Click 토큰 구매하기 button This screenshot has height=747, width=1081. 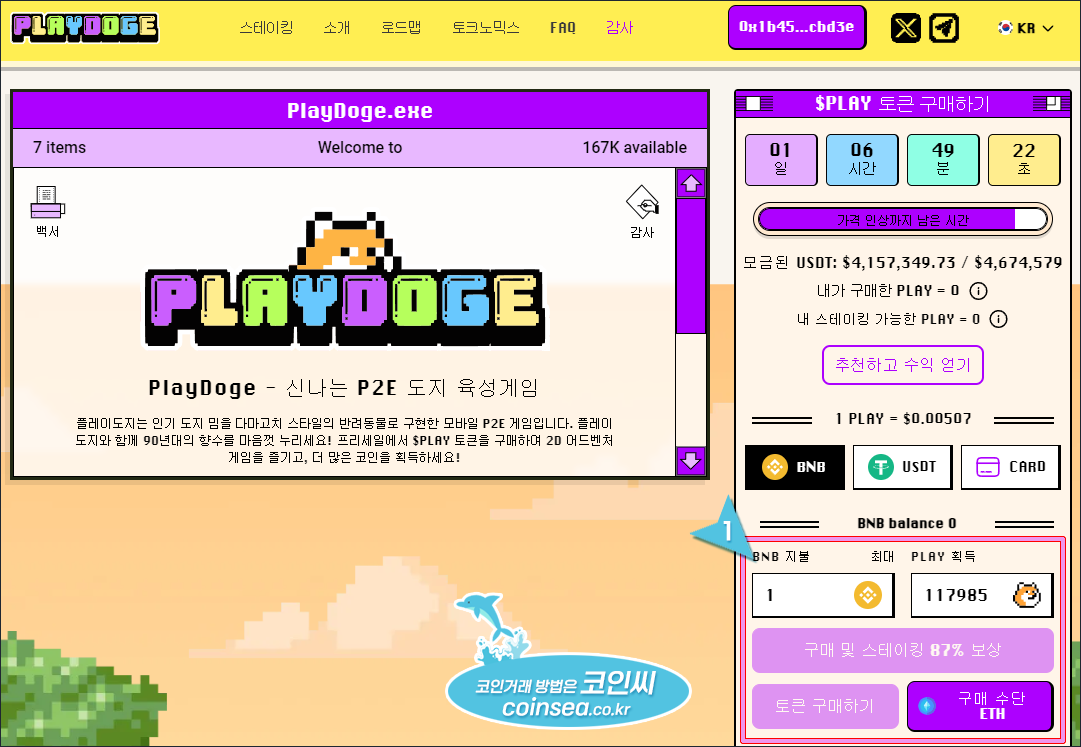tap(825, 706)
